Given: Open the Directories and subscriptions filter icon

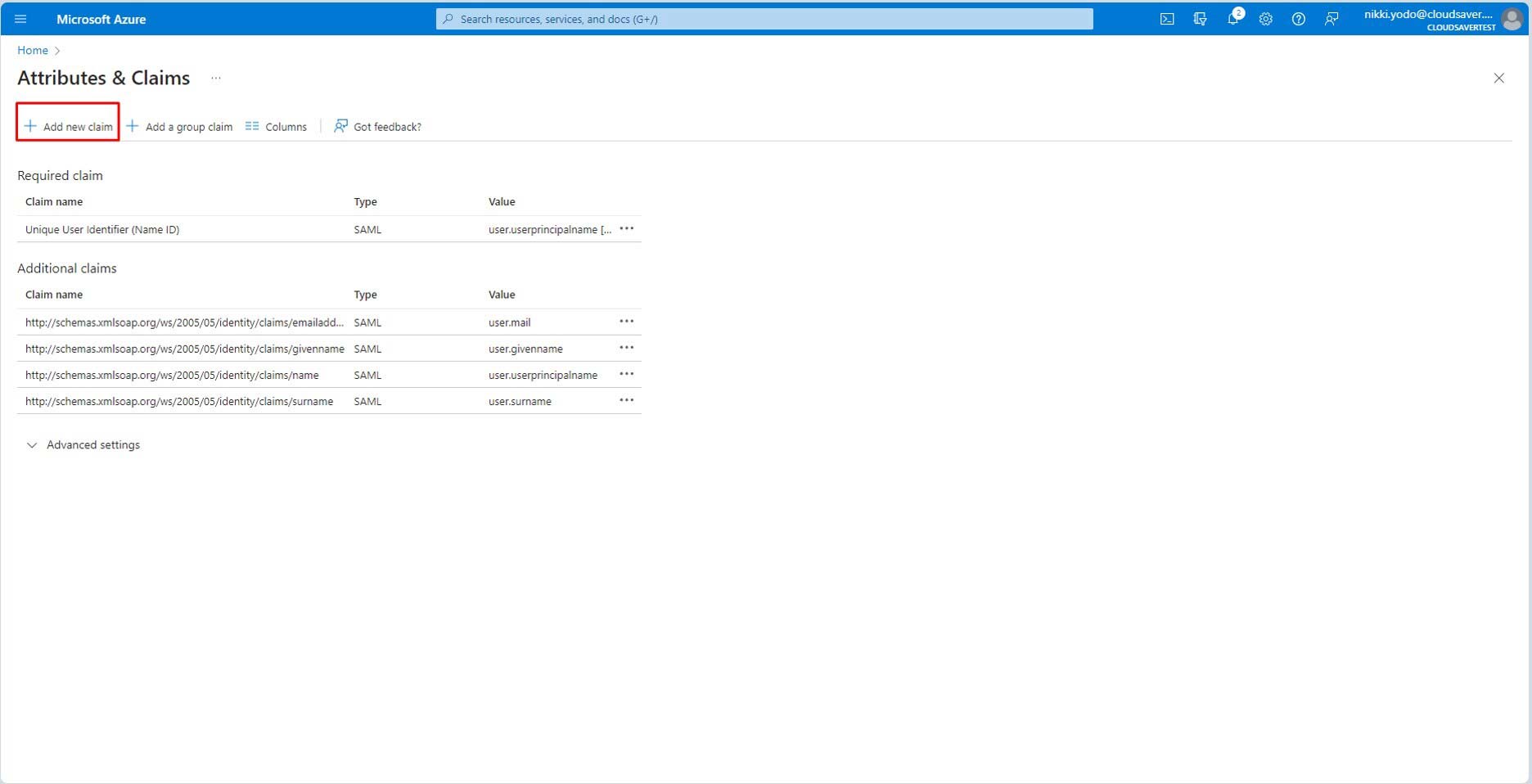Looking at the screenshot, I should point(1200,19).
